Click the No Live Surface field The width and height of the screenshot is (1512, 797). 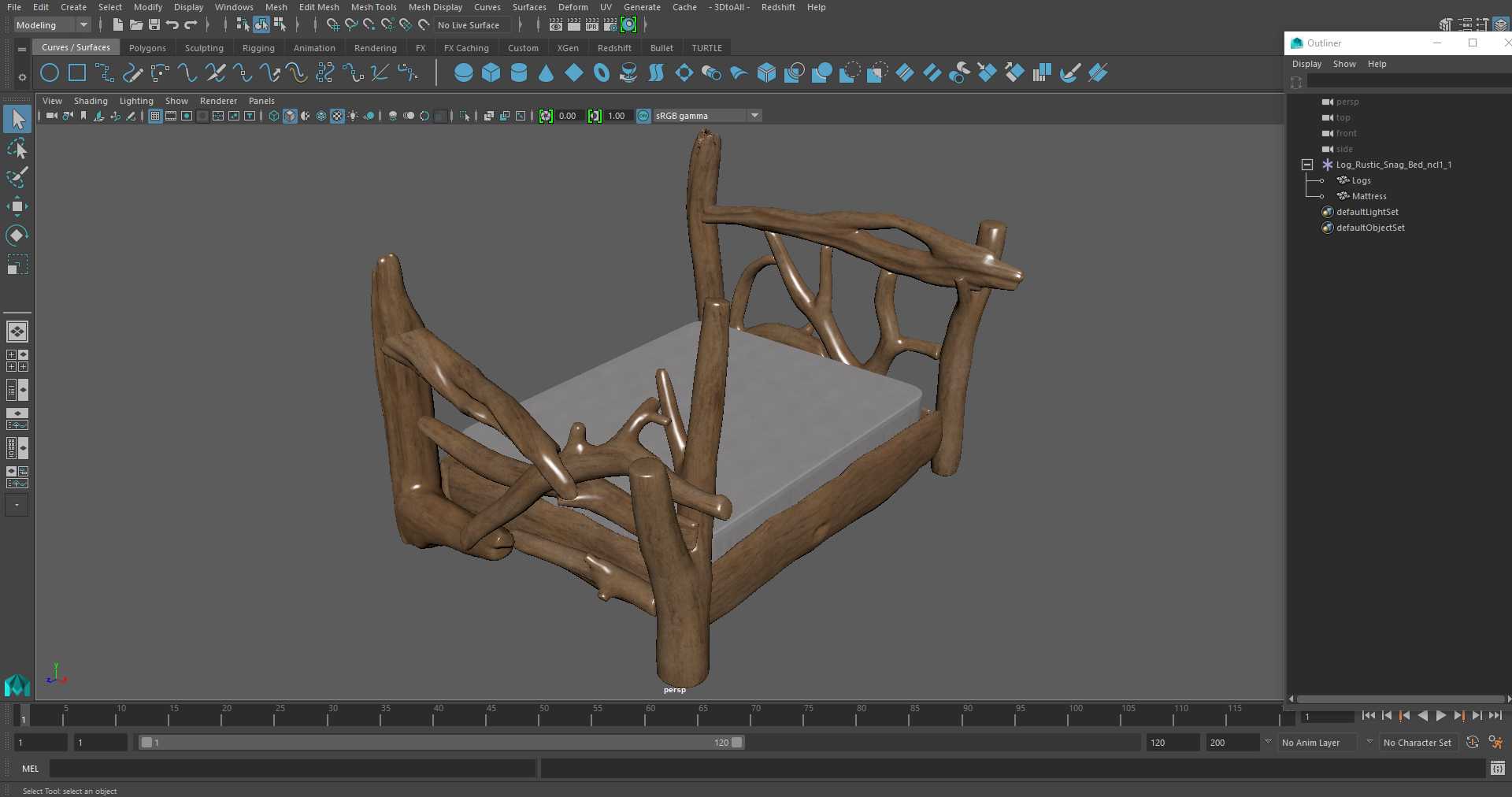pos(472,25)
